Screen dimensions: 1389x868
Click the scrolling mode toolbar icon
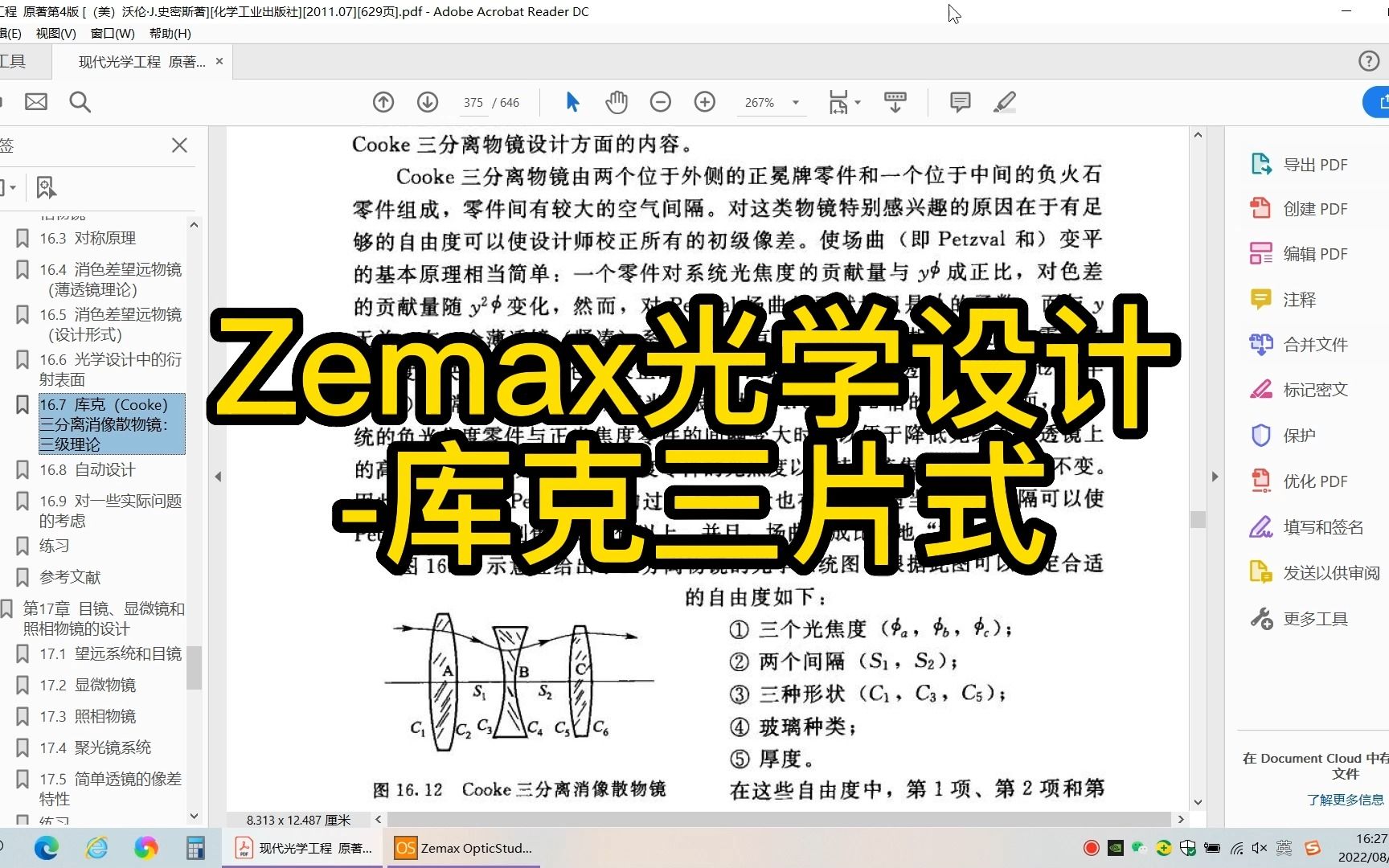[895, 102]
